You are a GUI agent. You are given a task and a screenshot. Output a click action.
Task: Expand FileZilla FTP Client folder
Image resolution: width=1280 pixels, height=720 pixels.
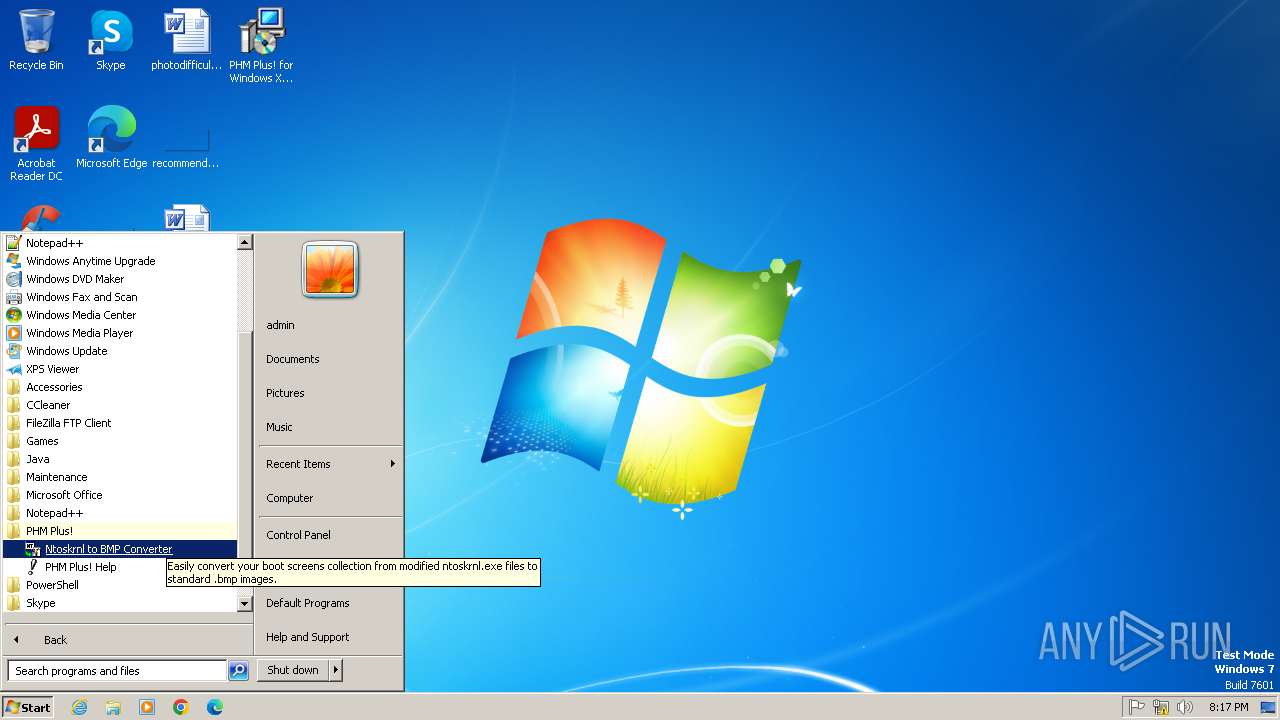coord(120,423)
